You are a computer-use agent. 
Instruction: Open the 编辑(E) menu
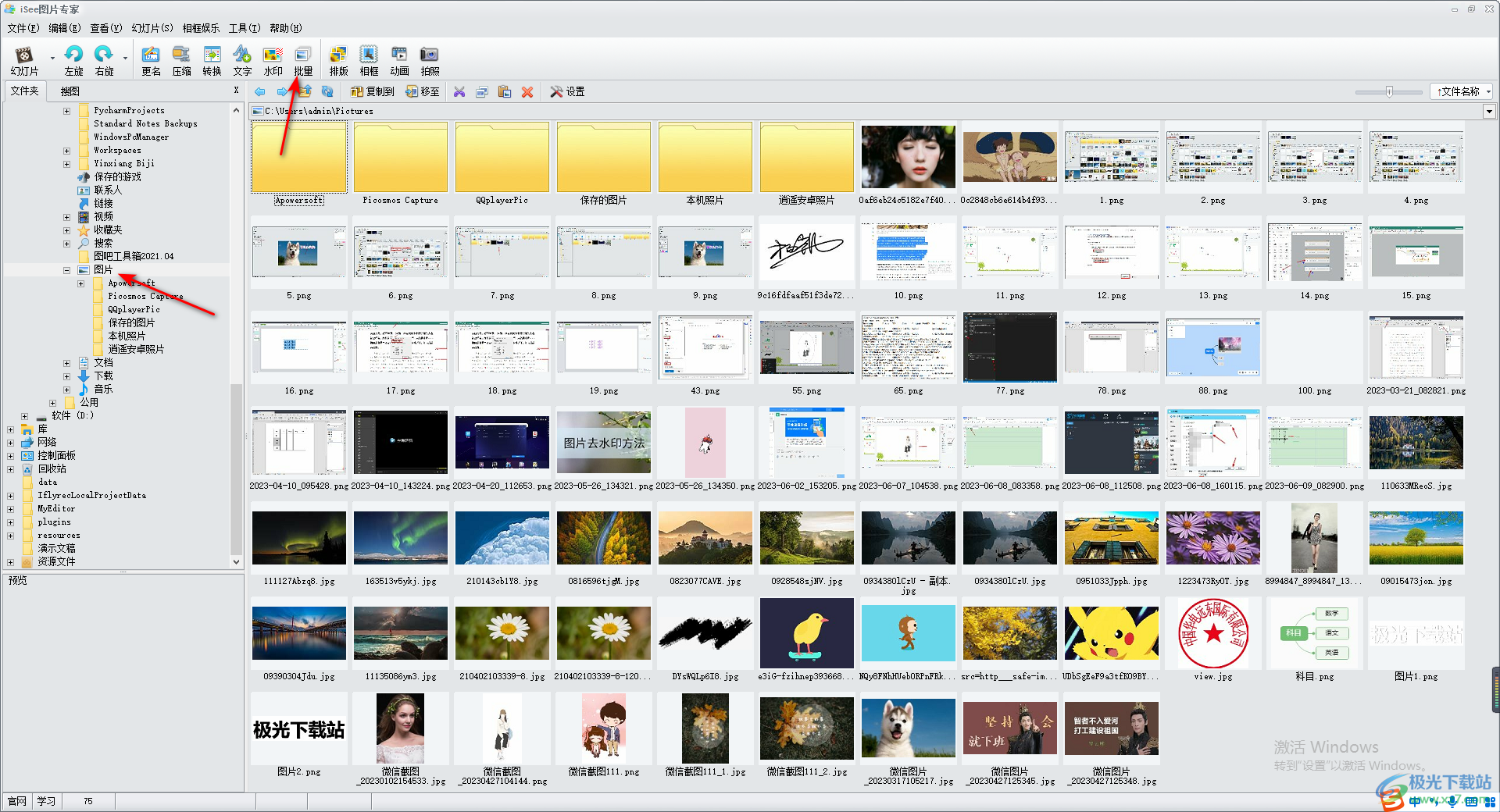64,28
